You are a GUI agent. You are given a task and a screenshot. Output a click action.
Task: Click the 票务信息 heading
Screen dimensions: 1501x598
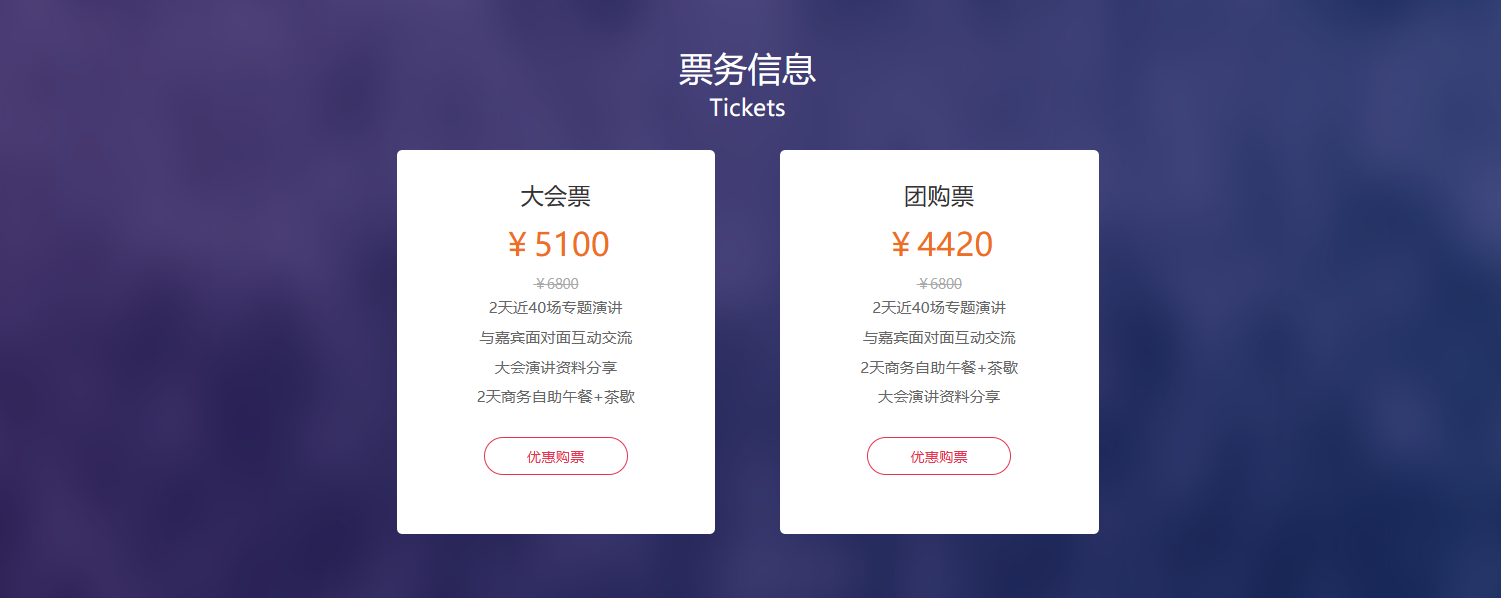pos(748,70)
